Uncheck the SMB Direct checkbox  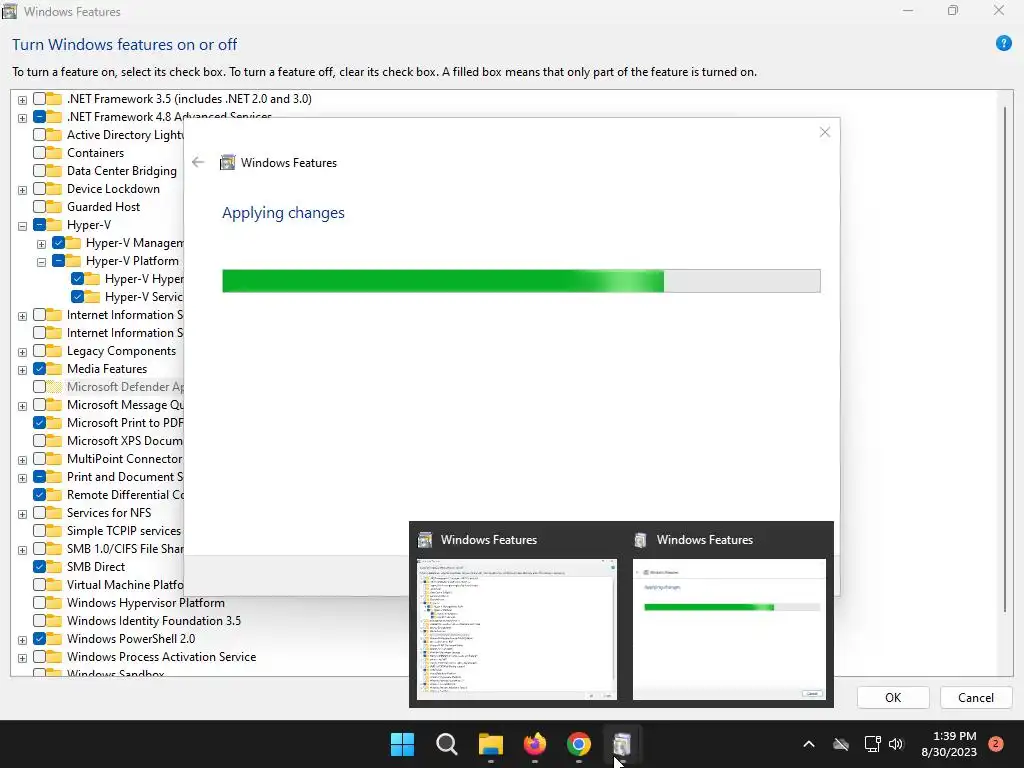pyautogui.click(x=39, y=566)
